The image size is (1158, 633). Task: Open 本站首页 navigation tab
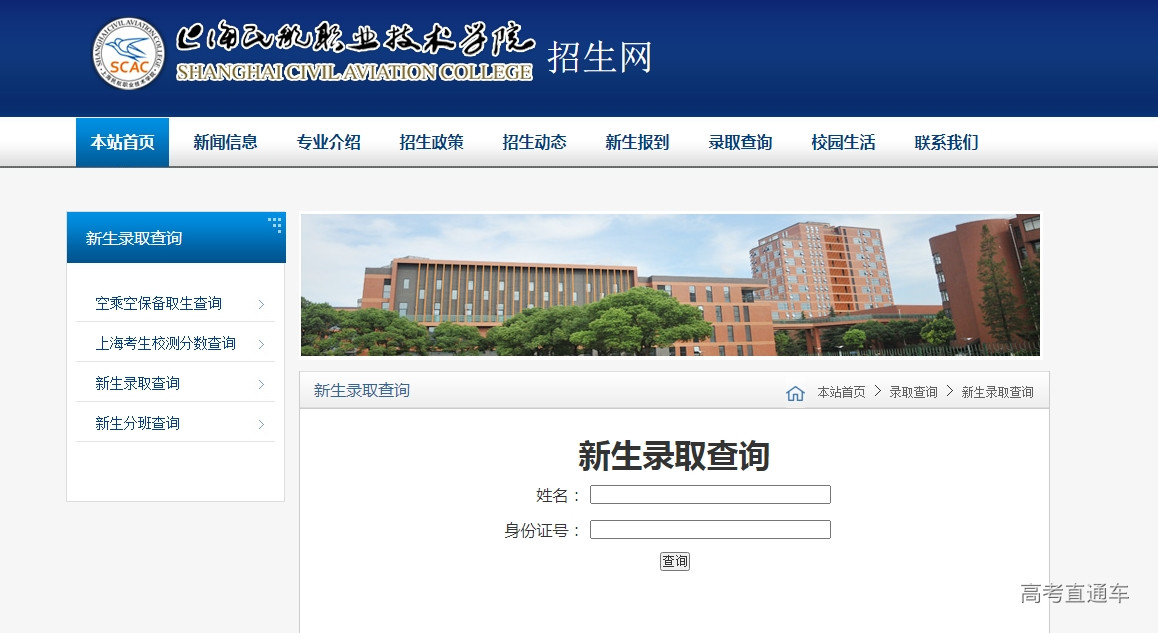click(122, 142)
